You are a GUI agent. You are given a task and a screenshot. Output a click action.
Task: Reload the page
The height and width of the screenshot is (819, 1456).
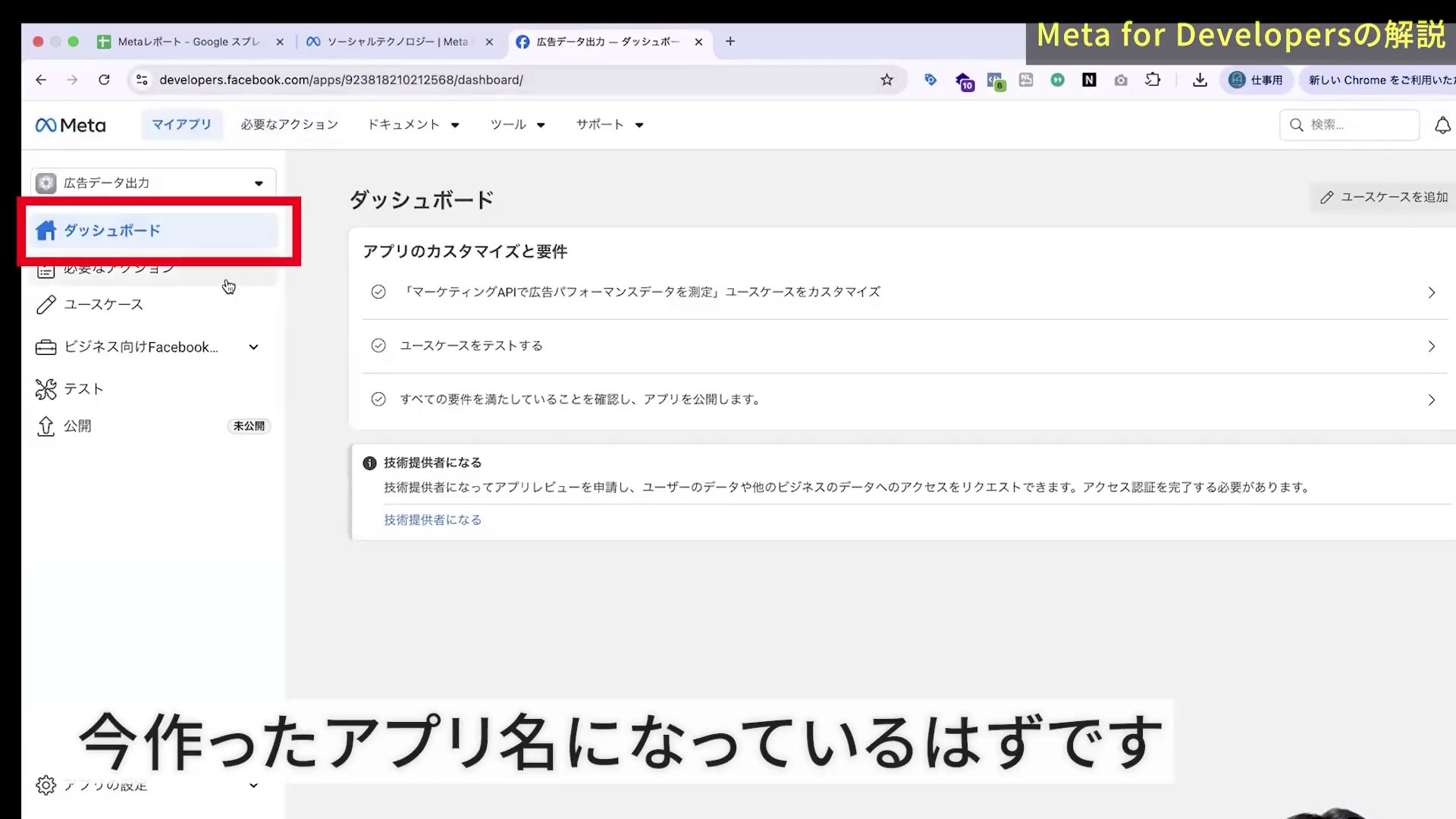[x=104, y=80]
